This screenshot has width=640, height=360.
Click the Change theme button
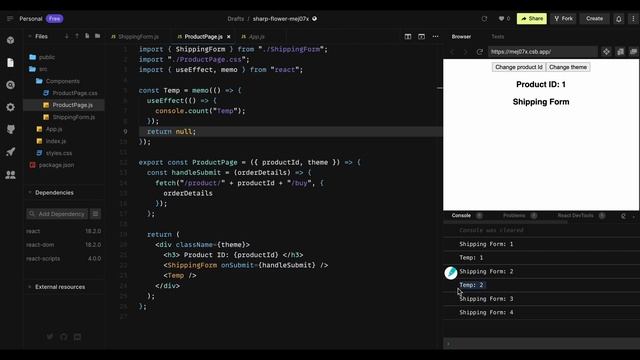568,67
